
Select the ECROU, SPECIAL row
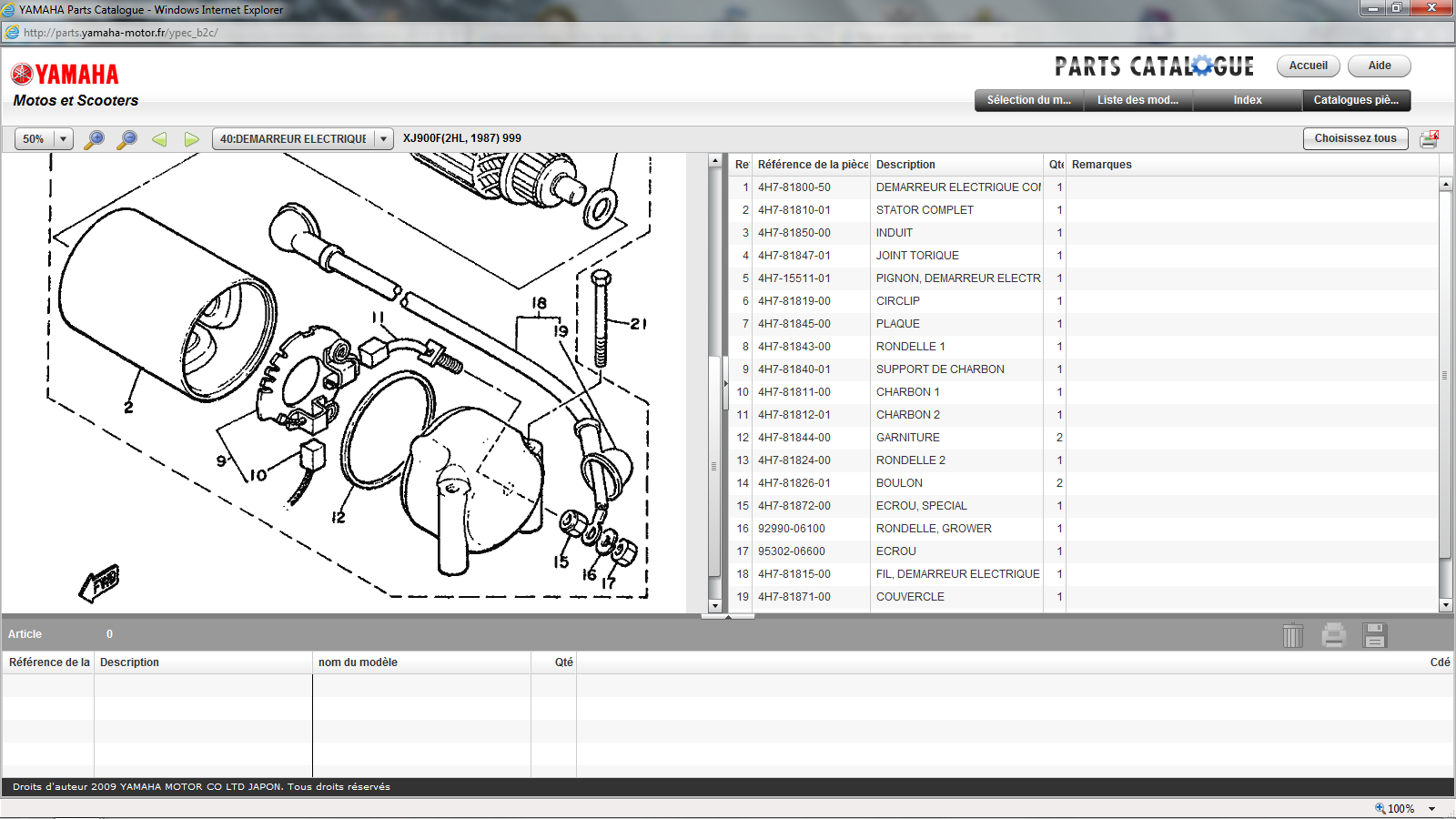(1084, 506)
